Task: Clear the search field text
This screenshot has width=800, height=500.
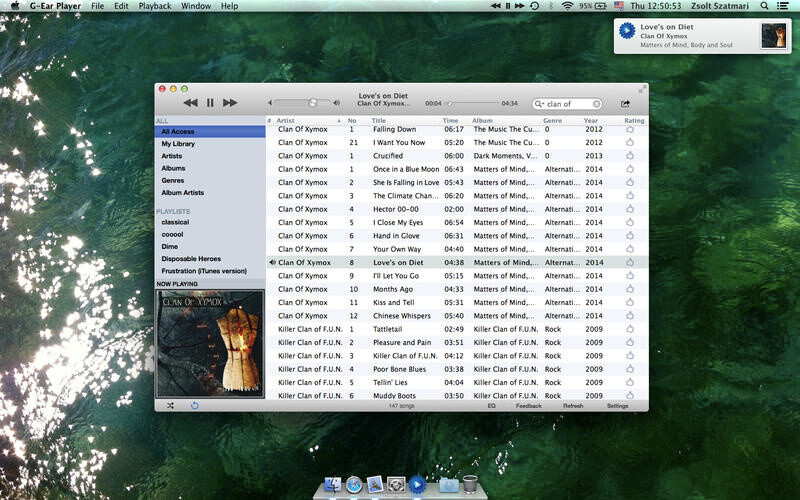Action: [596, 104]
